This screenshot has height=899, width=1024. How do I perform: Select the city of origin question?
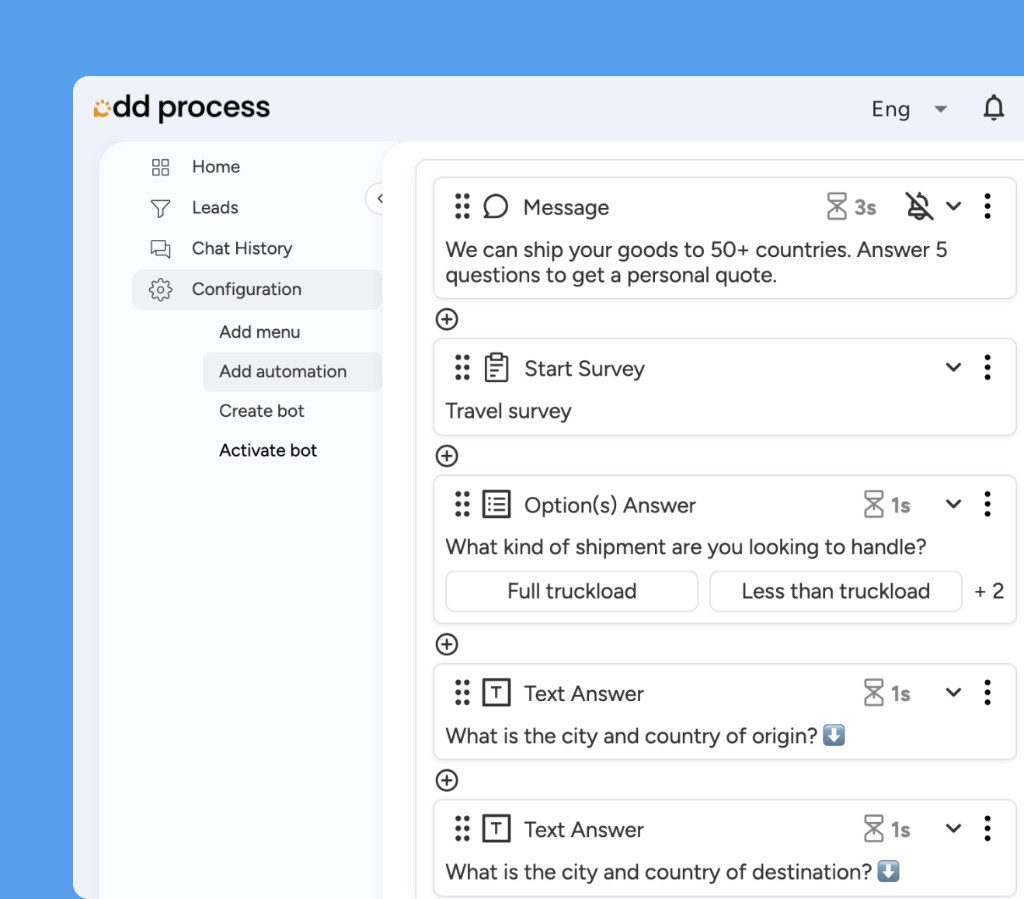pos(645,736)
